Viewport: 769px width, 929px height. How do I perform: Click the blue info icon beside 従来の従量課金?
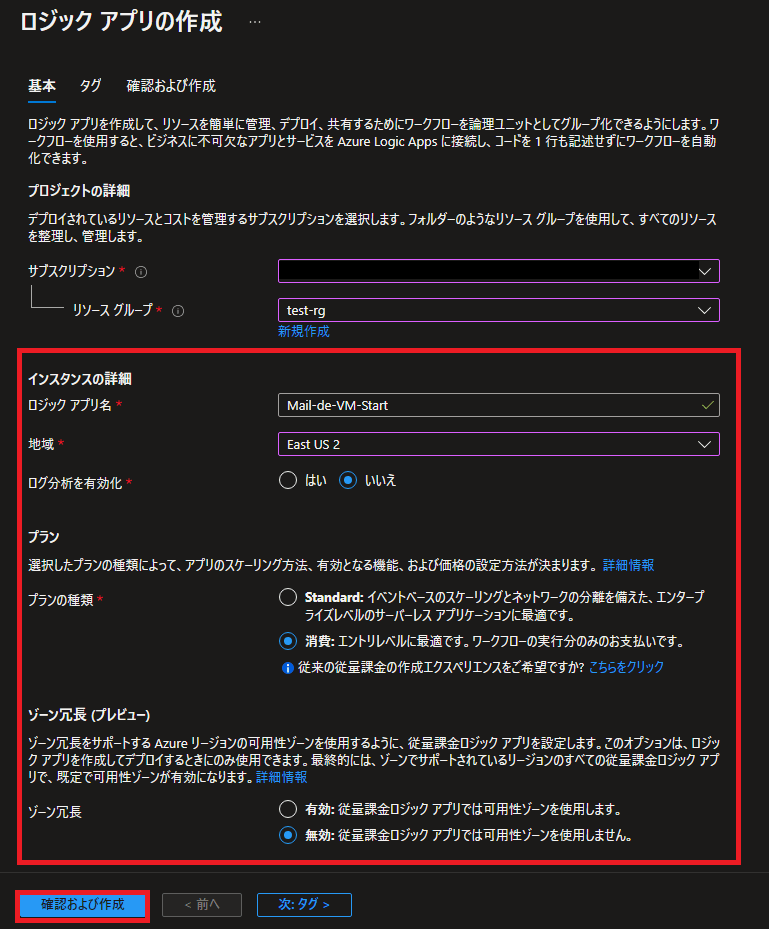point(288,668)
